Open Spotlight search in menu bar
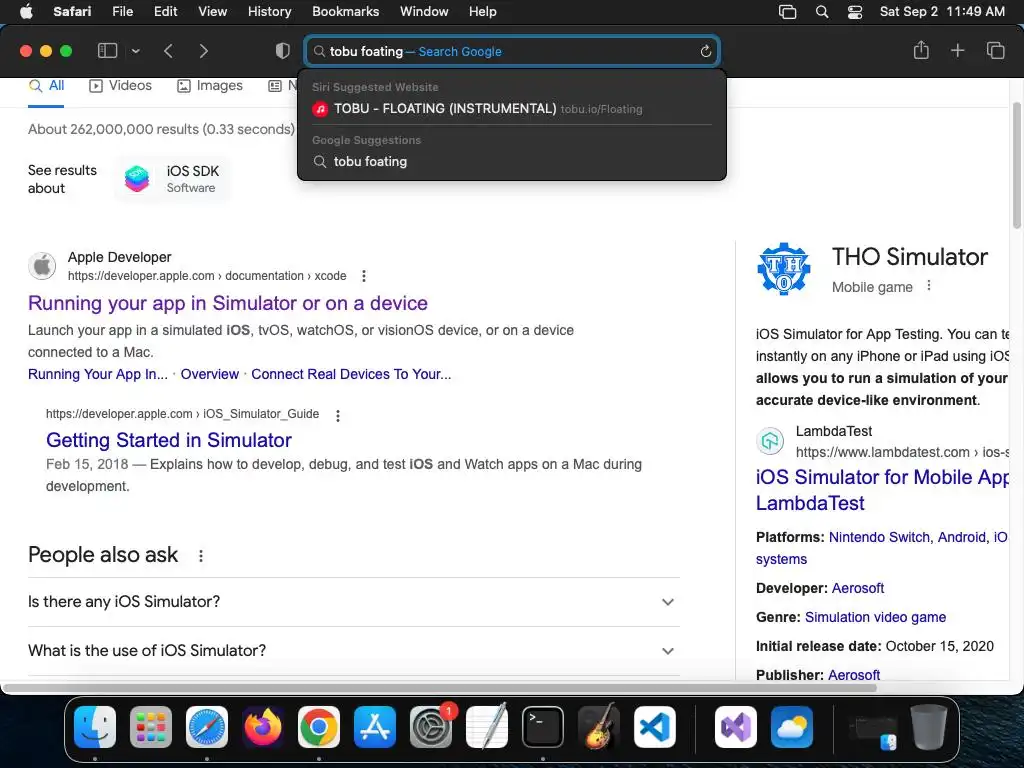Screen dimensions: 1024x768 coord(822,12)
